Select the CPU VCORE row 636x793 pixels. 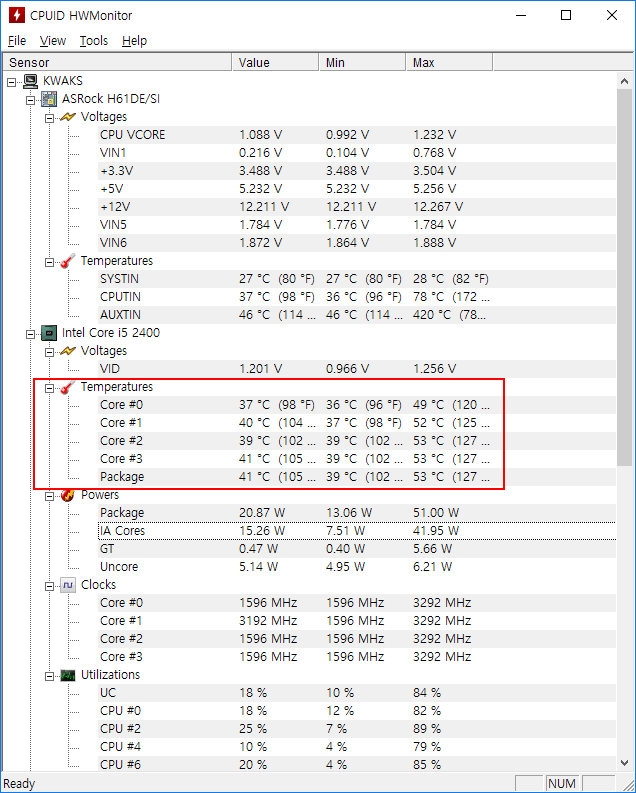pyautogui.click(x=357, y=135)
